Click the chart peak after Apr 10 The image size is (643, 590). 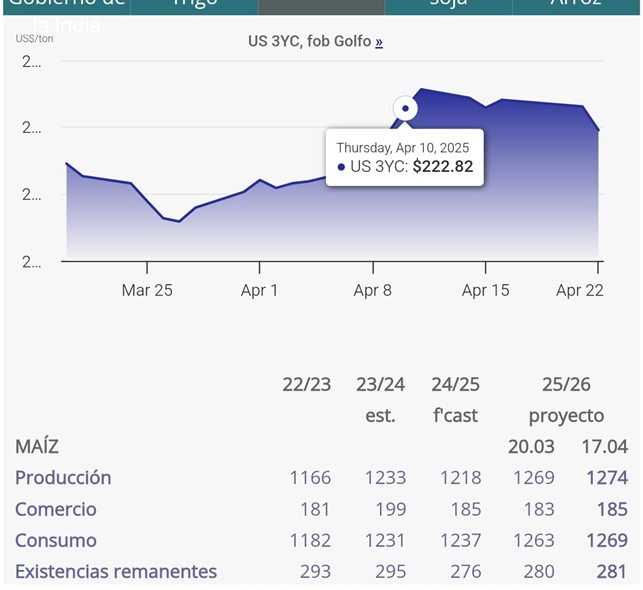tap(421, 89)
